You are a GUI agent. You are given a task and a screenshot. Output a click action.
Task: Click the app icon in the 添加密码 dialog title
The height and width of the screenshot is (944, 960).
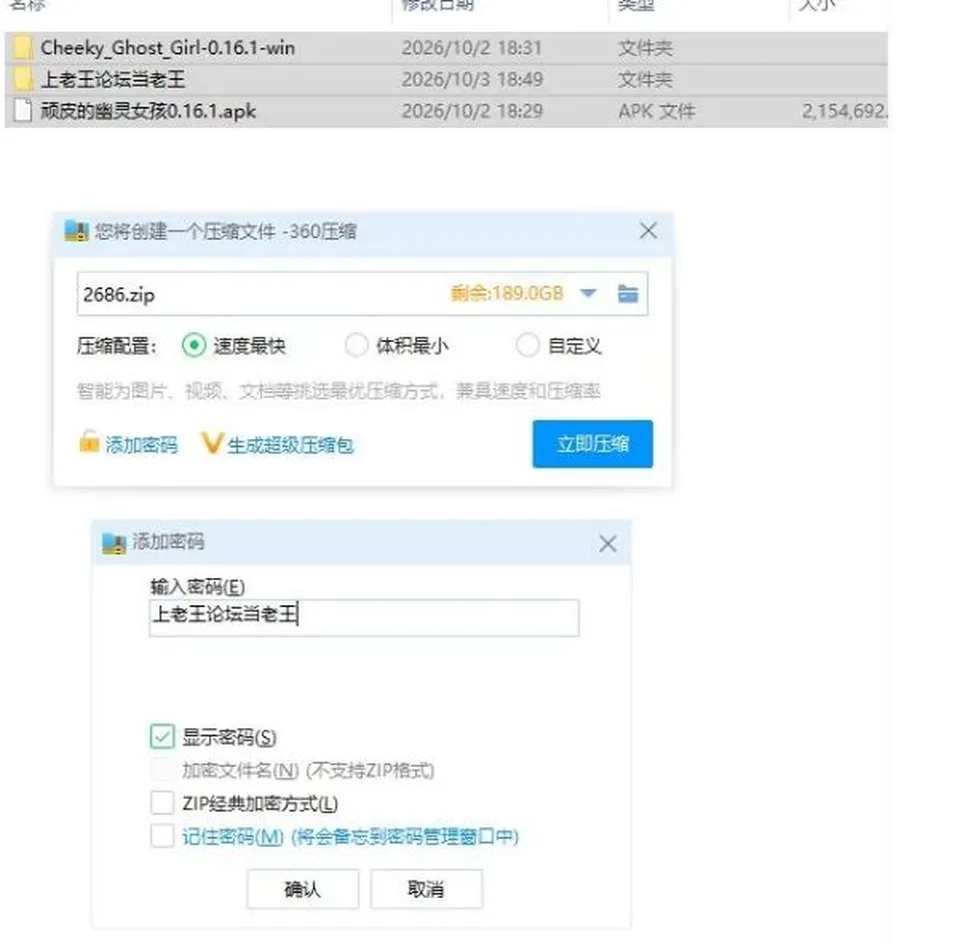pos(114,543)
